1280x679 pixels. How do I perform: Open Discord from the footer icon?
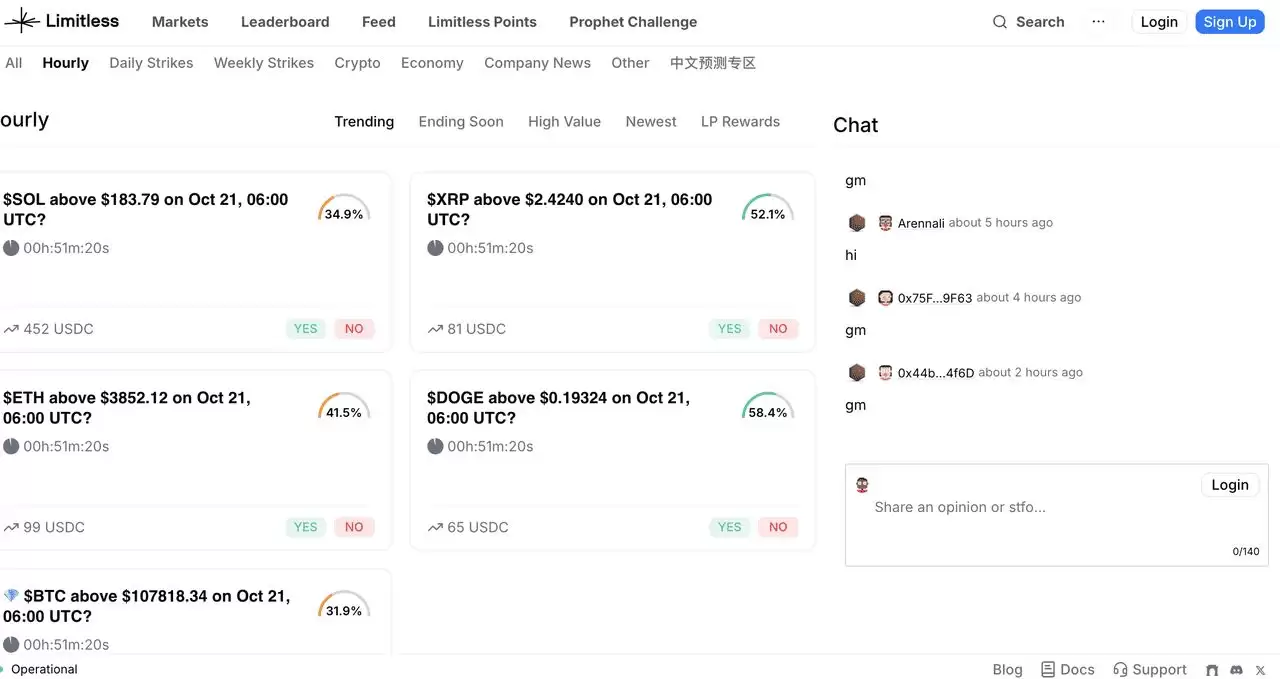point(1235,669)
